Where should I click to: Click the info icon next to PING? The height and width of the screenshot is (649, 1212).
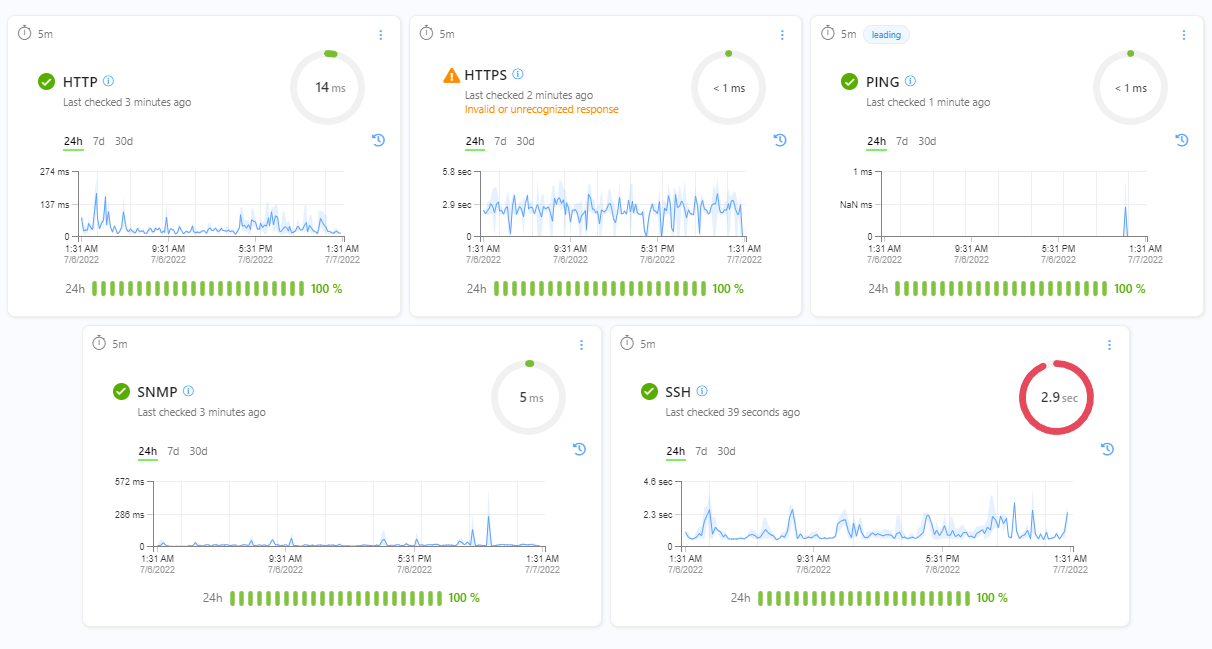click(910, 81)
